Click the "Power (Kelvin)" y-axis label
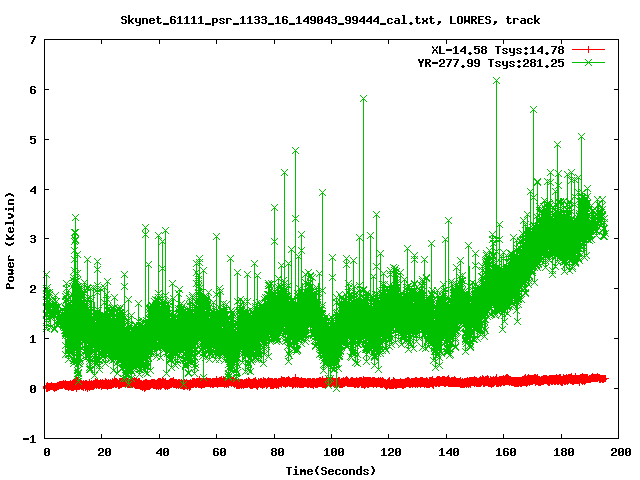The width and height of the screenshot is (640, 480). pos(11,240)
